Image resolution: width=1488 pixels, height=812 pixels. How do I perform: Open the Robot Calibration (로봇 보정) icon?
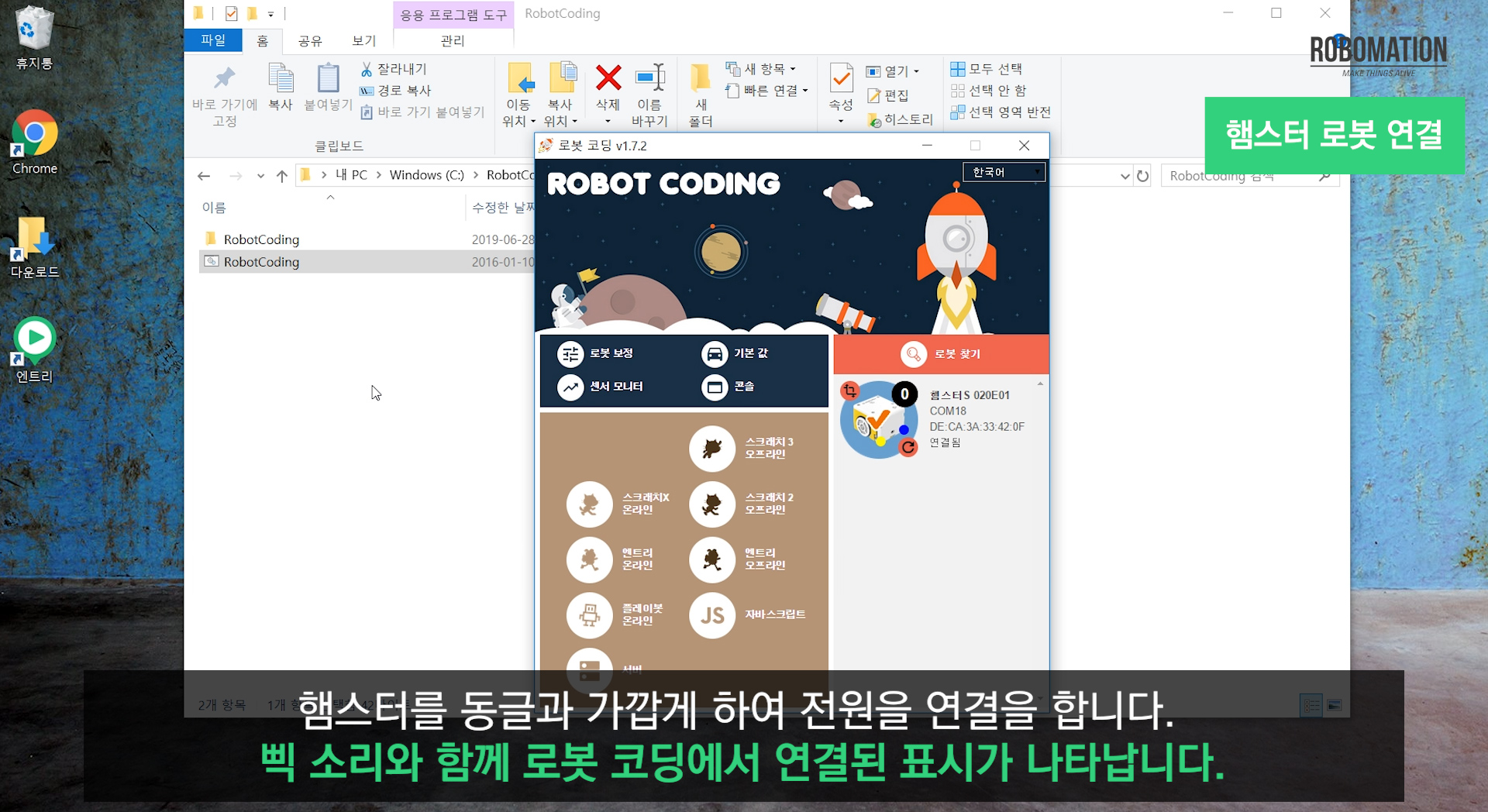pyautogui.click(x=570, y=354)
